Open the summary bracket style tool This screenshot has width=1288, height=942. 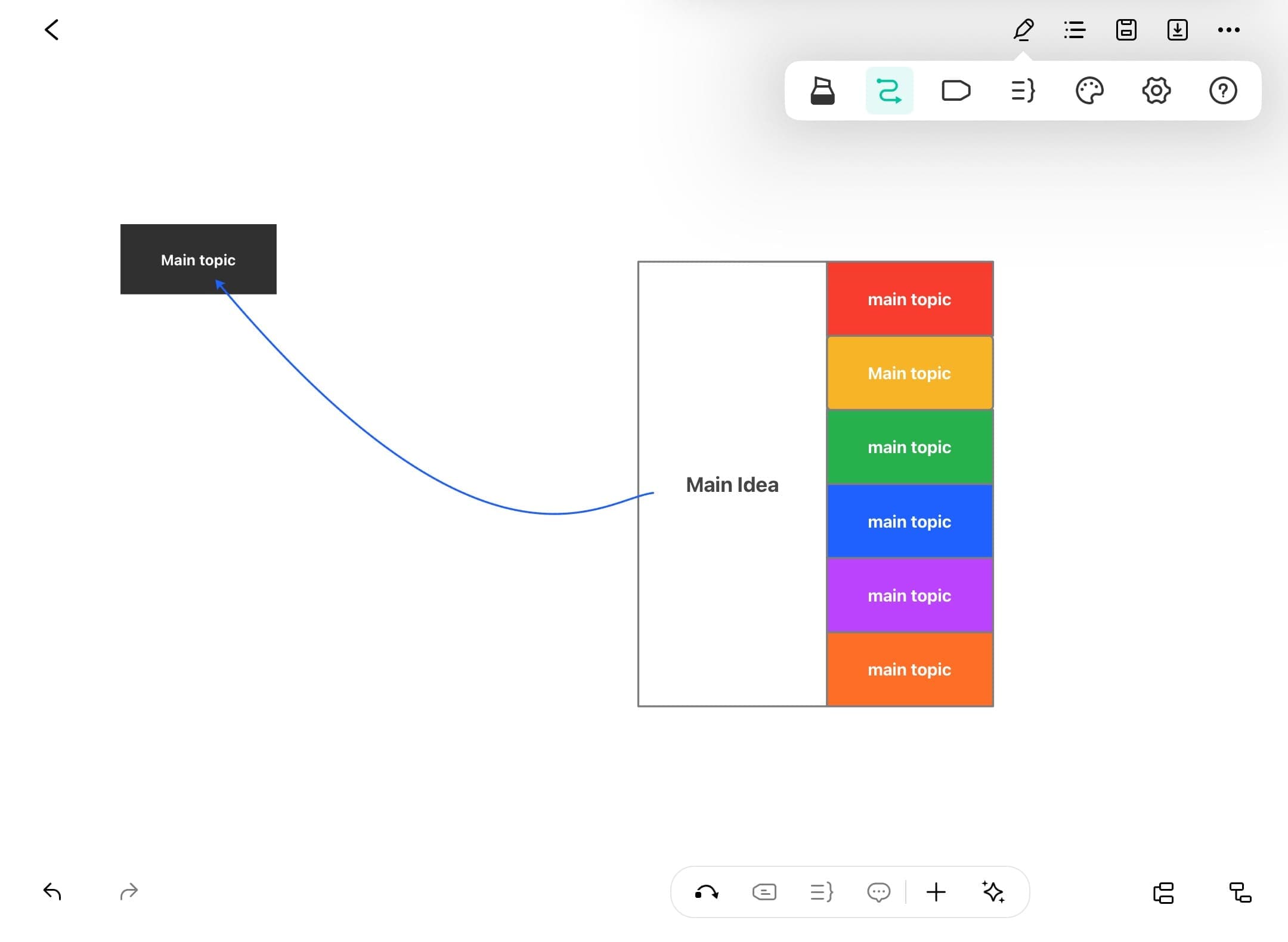1023,91
